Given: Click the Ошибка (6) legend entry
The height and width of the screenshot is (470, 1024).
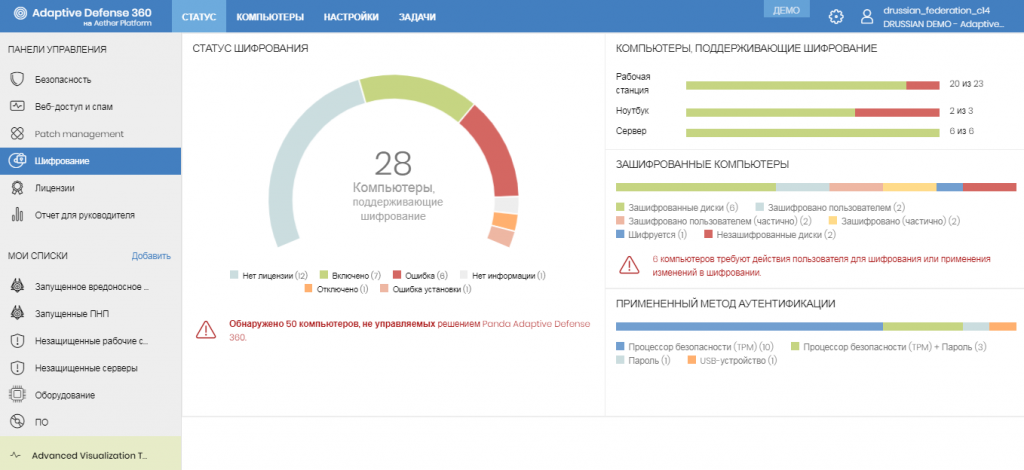Looking at the screenshot, I should pyautogui.click(x=421, y=275).
